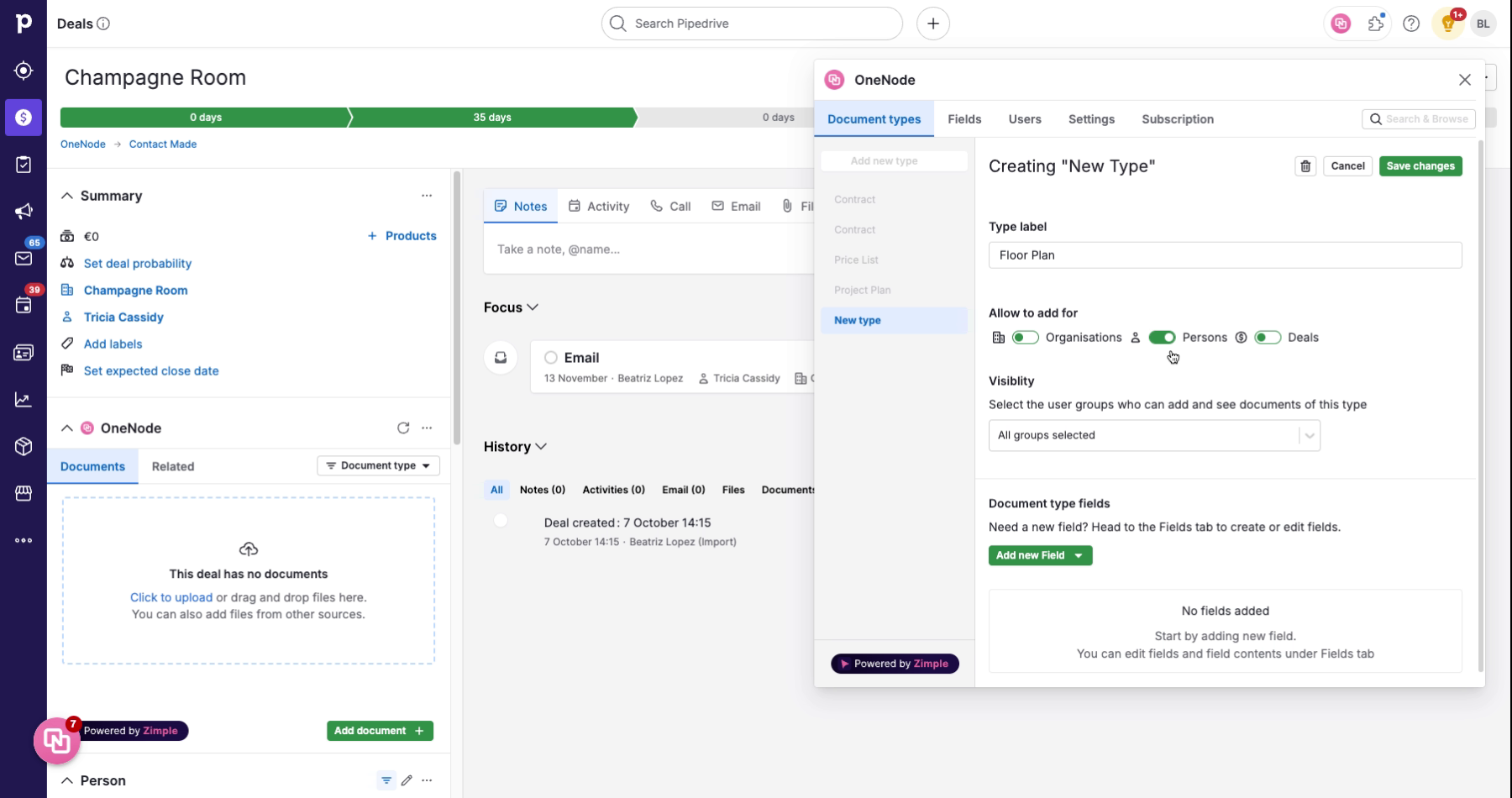
Task: Open Insights chart icon in sidebar
Action: pos(24,400)
